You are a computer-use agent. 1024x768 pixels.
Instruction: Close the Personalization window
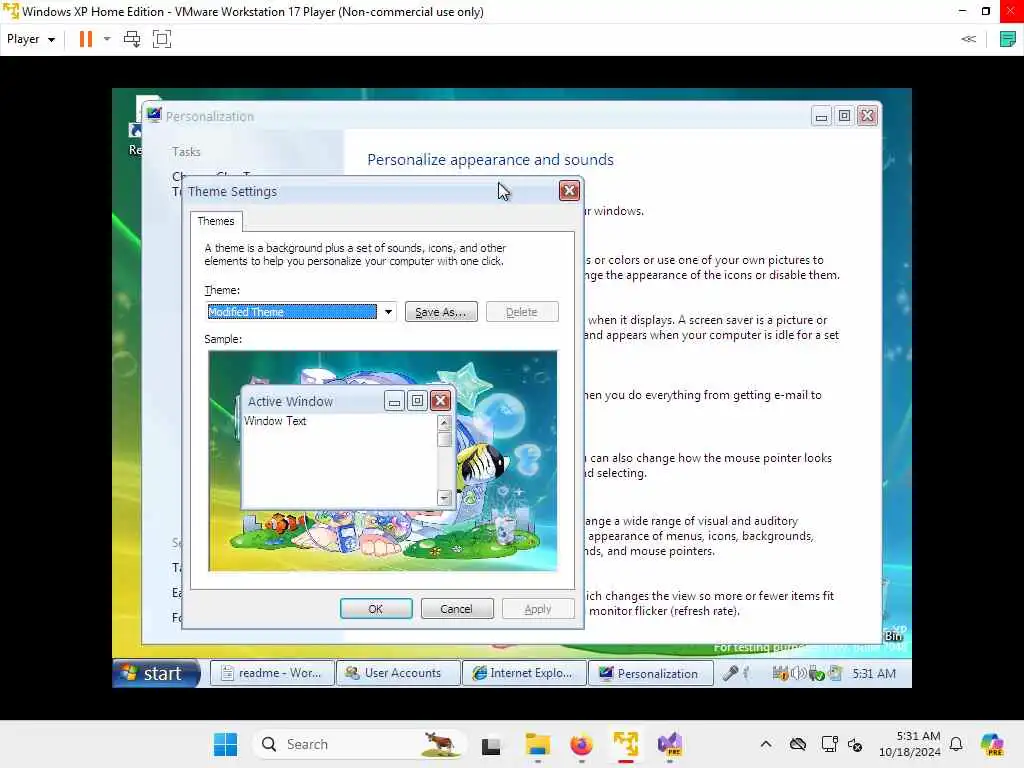[867, 116]
